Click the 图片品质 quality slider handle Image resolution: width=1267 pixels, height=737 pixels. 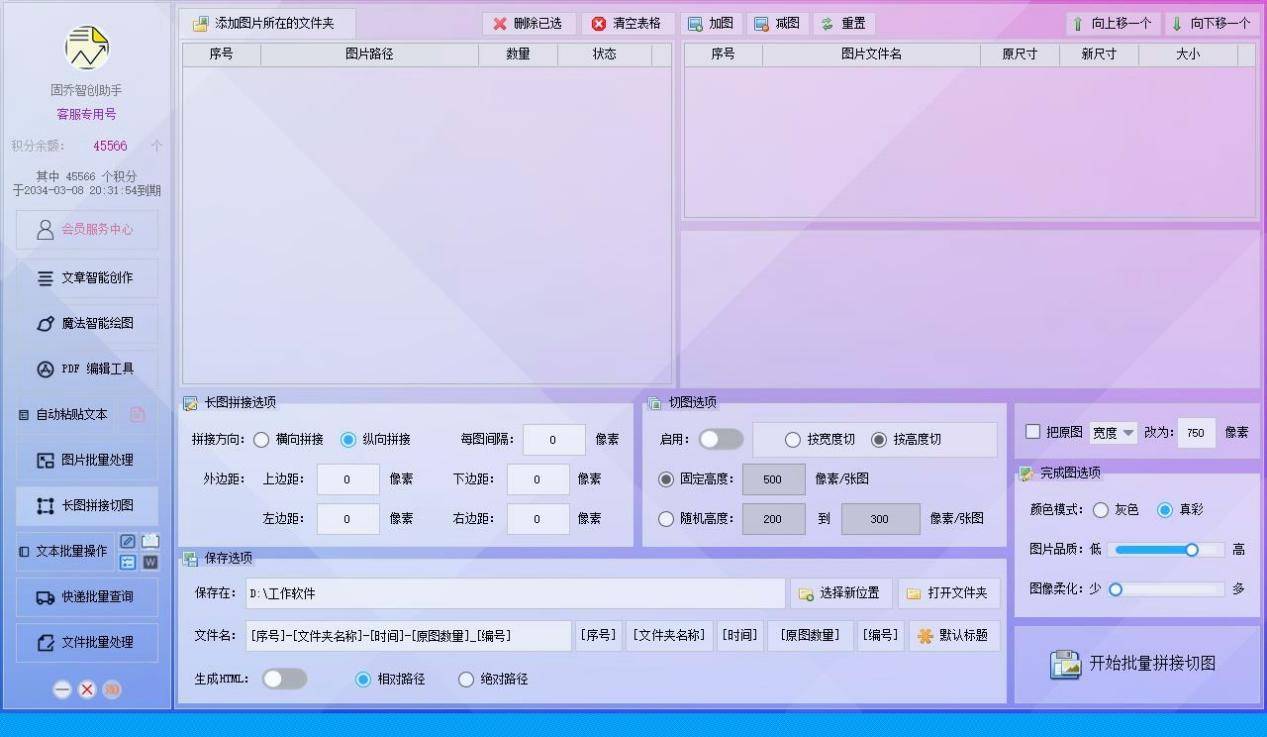pos(1191,549)
